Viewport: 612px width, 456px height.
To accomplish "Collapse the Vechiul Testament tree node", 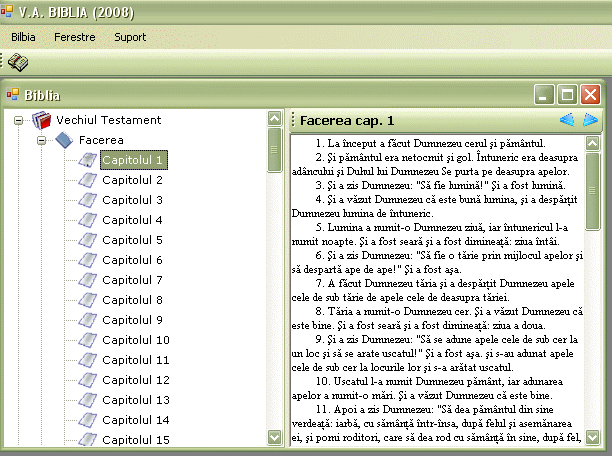I will click(x=19, y=120).
